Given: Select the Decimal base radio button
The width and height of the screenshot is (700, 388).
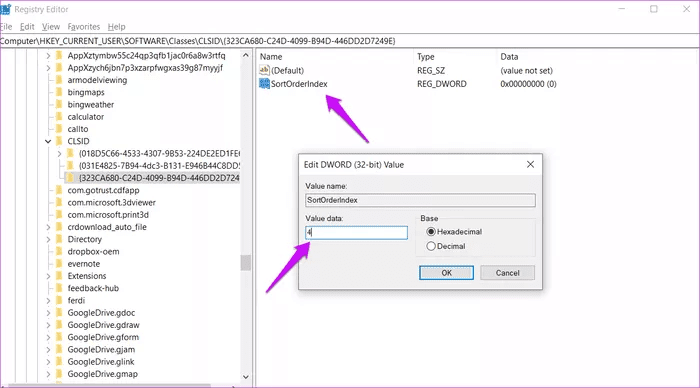Looking at the screenshot, I should coord(431,246).
